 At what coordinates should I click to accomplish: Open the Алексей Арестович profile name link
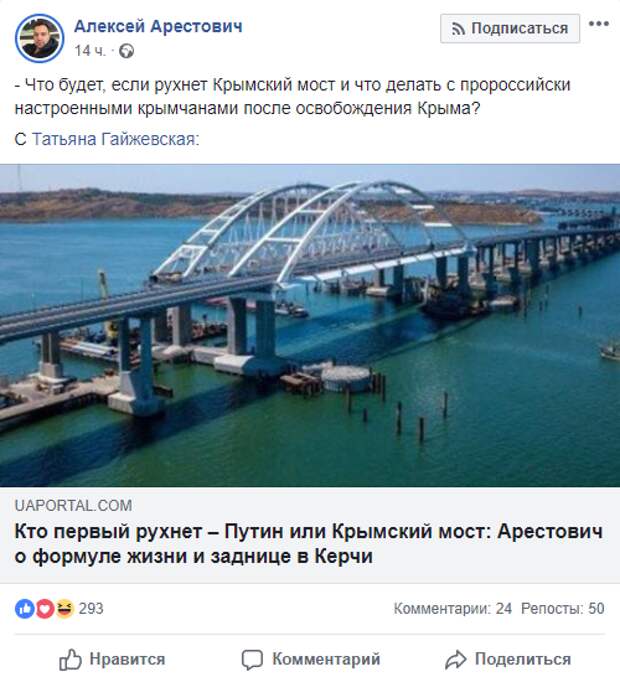(158, 26)
